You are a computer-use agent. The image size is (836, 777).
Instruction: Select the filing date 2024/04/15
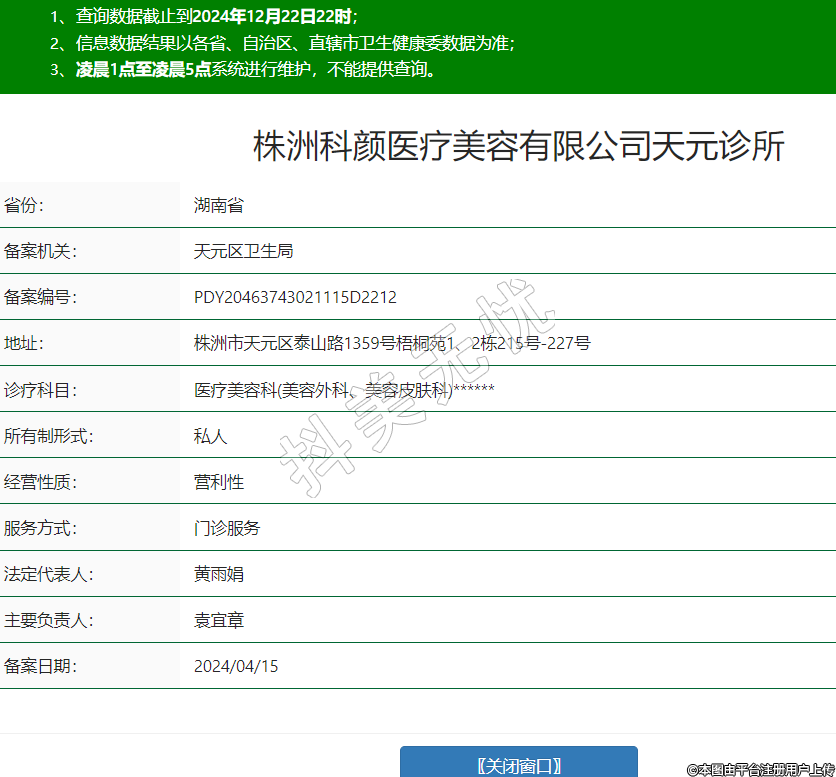[x=236, y=666]
